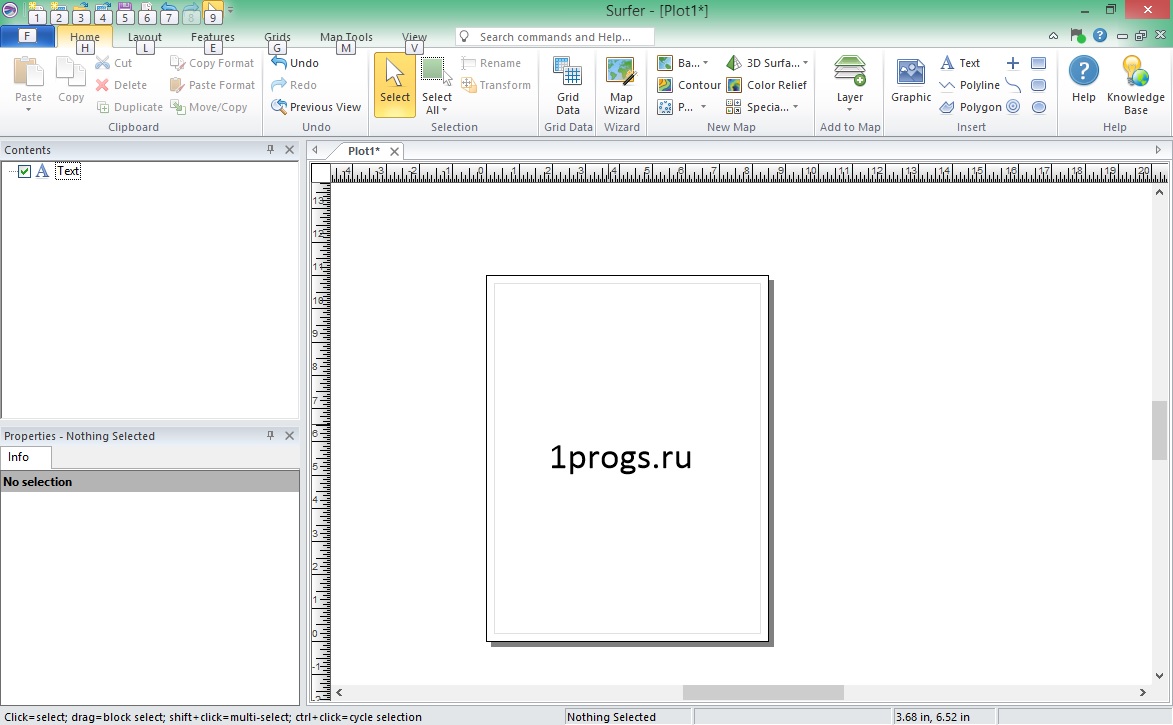The image size is (1173, 725).
Task: Auto-hide the Properties panel via pin
Action: 270,435
